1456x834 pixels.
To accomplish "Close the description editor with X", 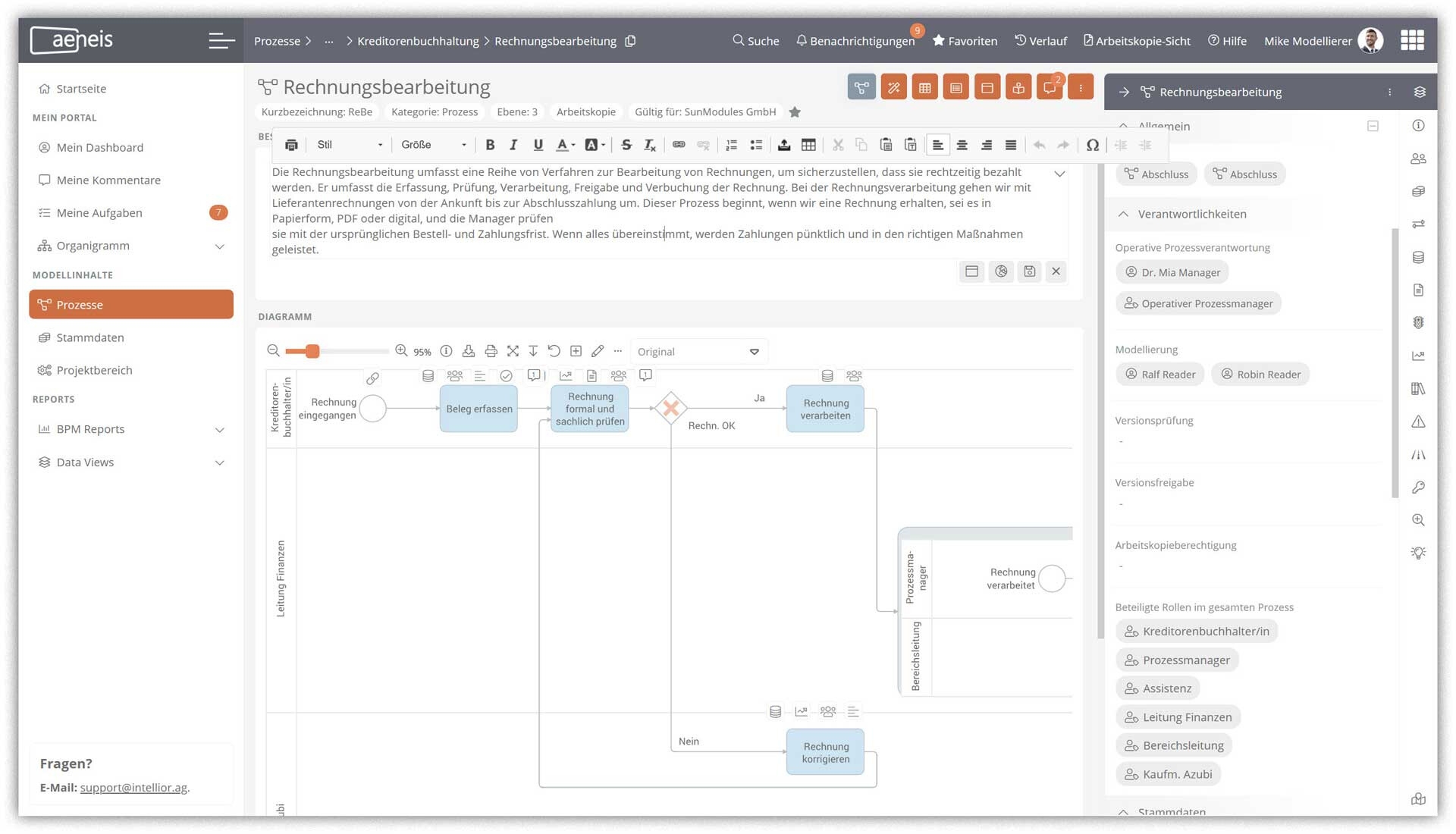I will pos(1056,271).
